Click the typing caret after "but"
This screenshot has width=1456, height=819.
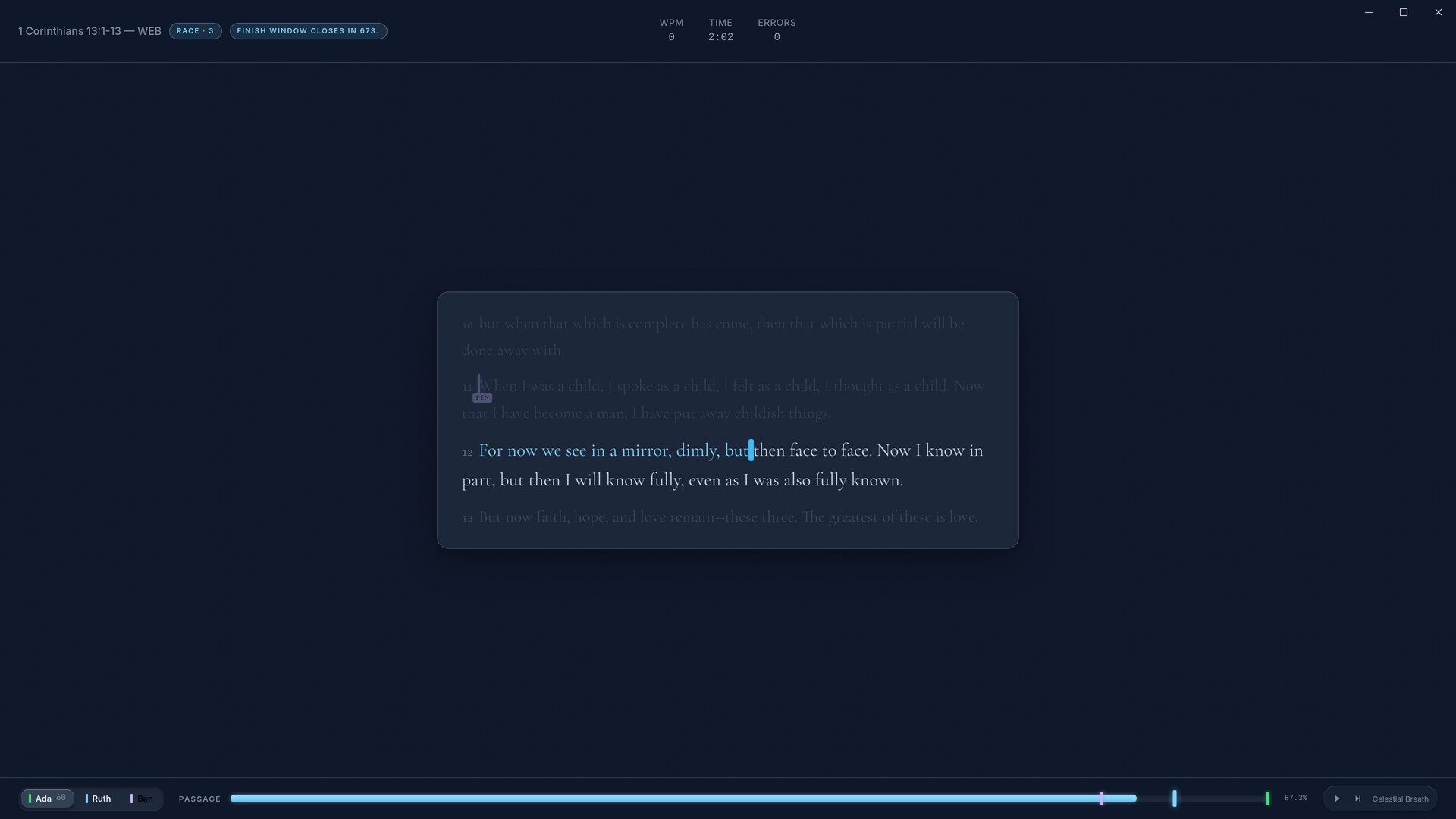point(751,450)
